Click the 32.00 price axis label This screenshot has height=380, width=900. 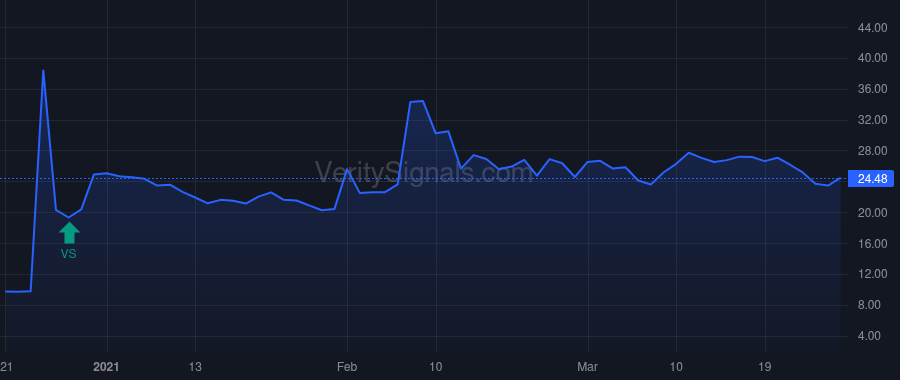click(x=872, y=120)
